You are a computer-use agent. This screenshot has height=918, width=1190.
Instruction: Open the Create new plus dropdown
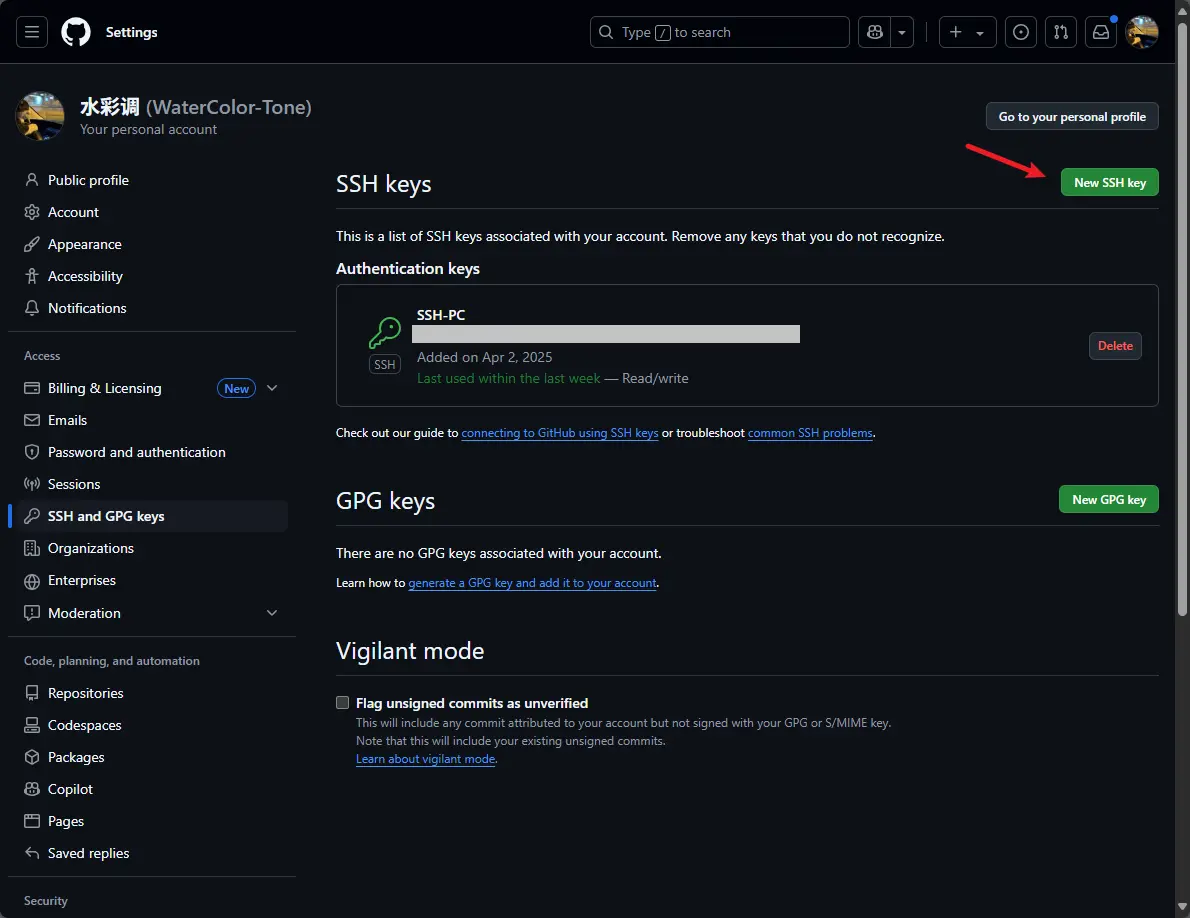967,32
